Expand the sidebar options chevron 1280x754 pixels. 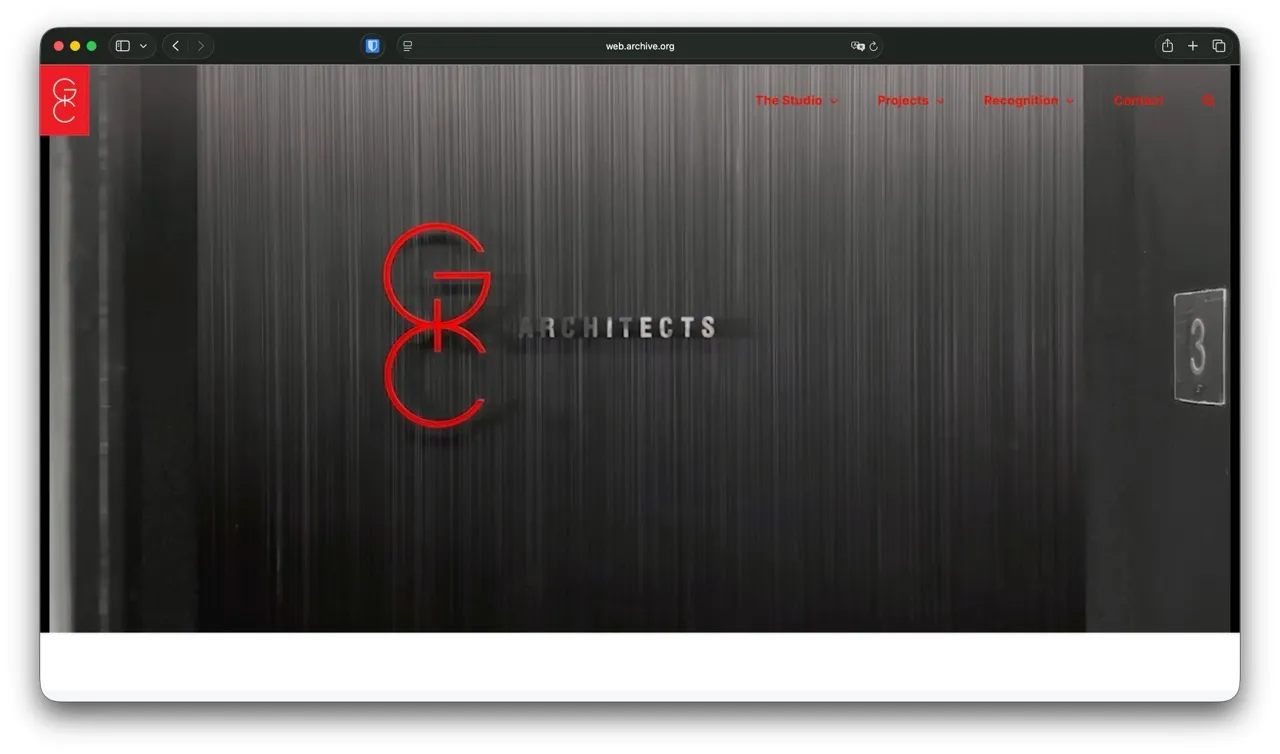[143, 45]
